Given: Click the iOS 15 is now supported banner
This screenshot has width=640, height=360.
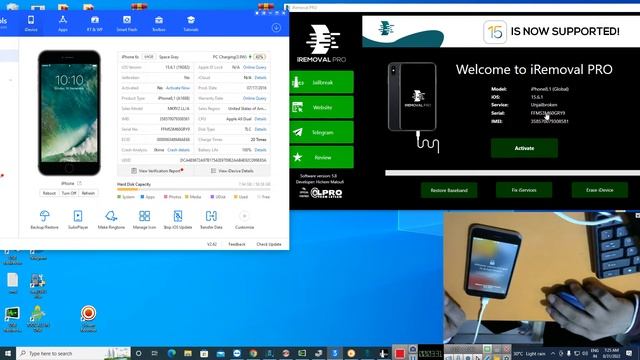Looking at the screenshot, I should pos(501,31).
